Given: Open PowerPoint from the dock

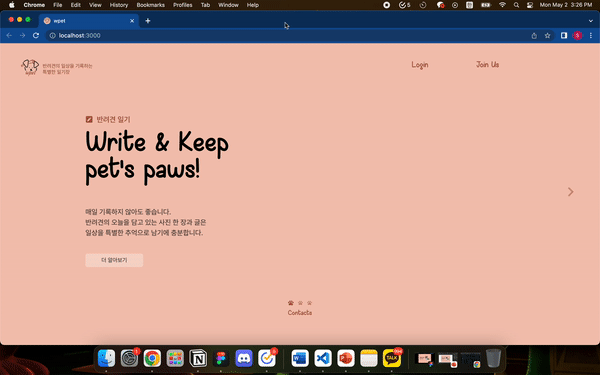Looking at the screenshot, I should pyautogui.click(x=346, y=359).
